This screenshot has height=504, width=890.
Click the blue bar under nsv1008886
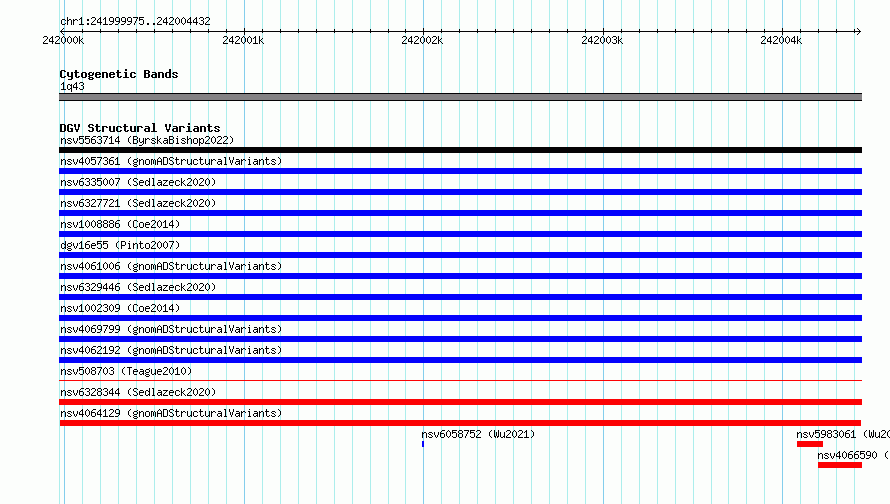tap(460, 234)
